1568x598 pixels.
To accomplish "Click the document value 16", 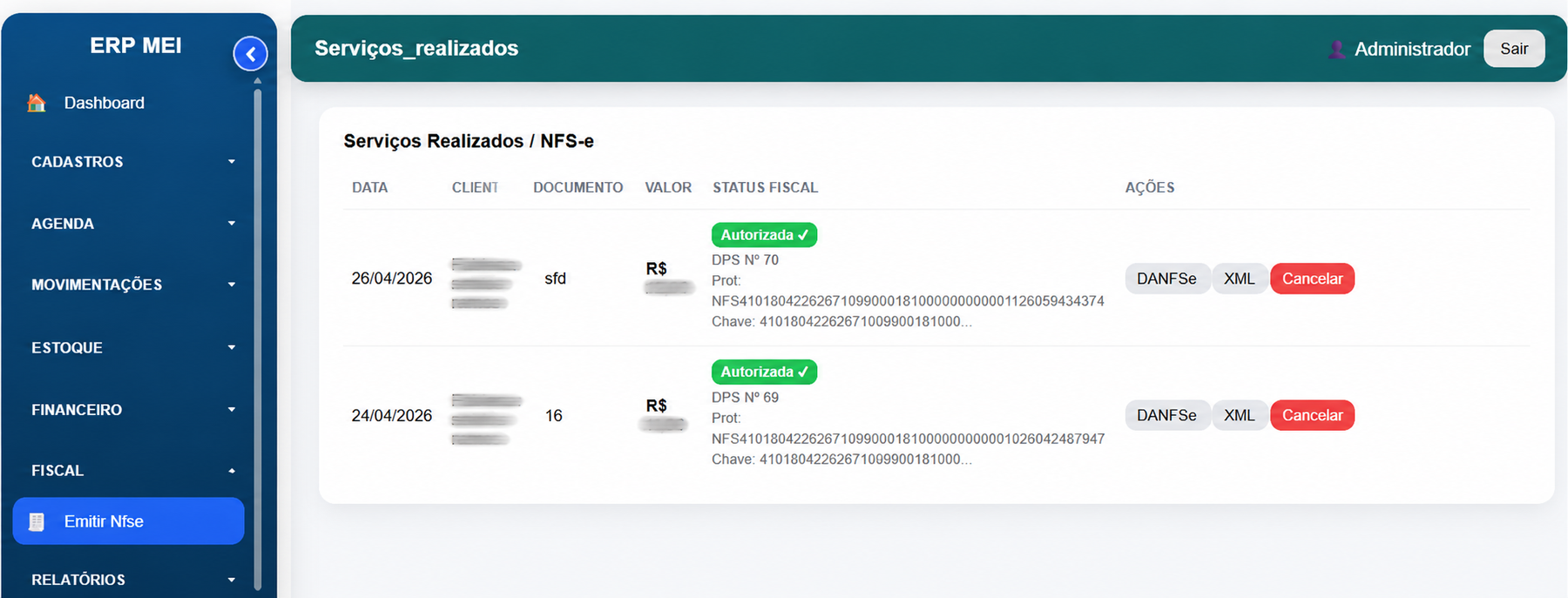I will click(x=554, y=416).
